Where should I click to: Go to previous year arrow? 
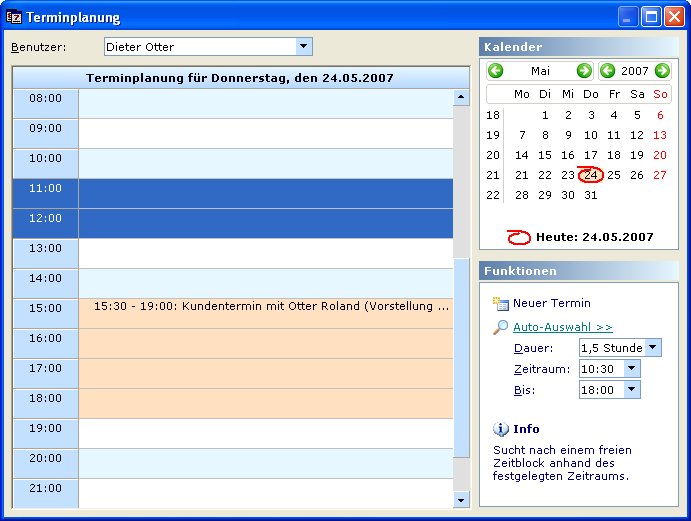pos(607,71)
